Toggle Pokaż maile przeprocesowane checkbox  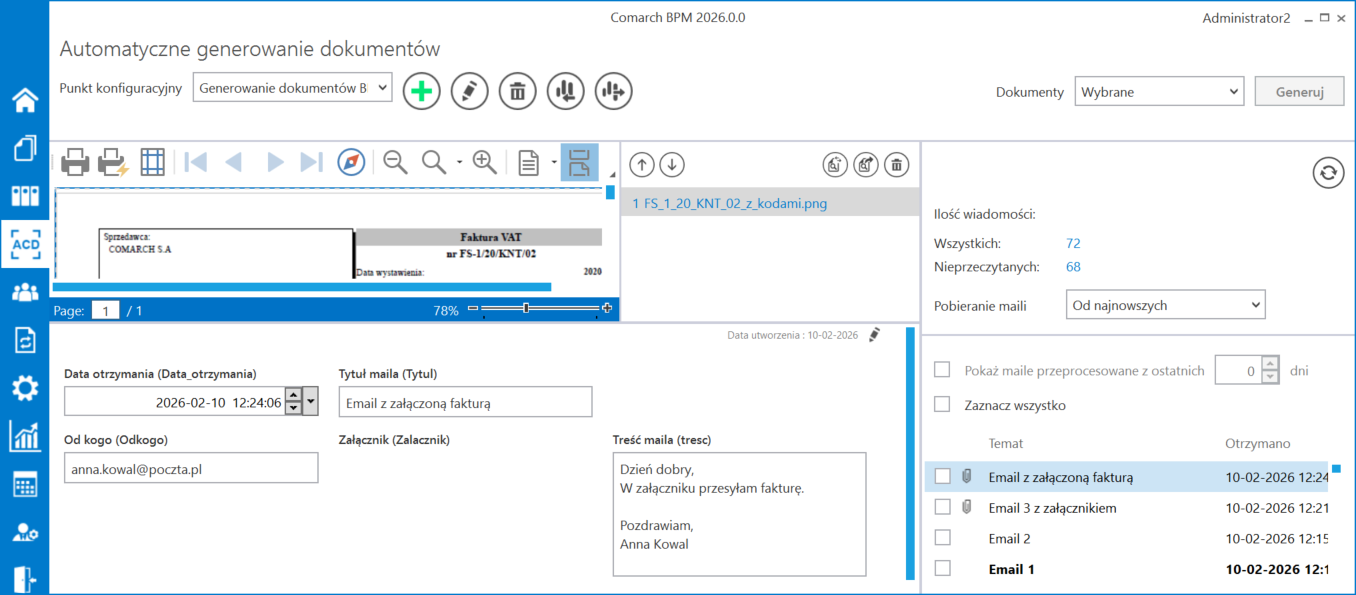pos(942,370)
